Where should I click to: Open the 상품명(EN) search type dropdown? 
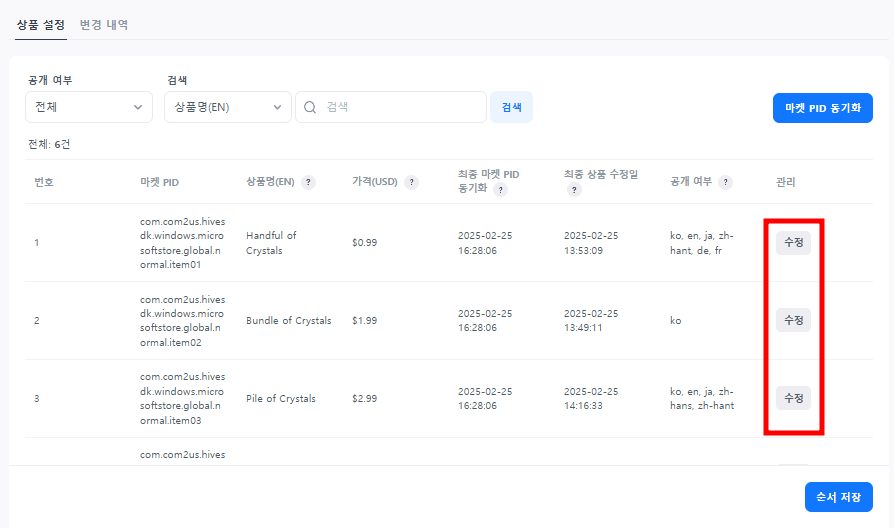227,107
